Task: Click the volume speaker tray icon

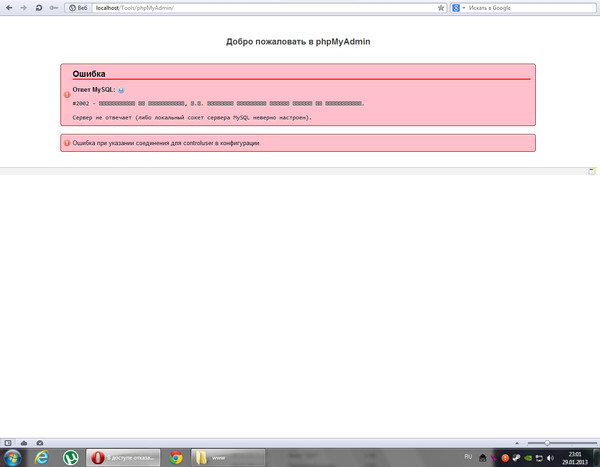Action: tap(550, 458)
